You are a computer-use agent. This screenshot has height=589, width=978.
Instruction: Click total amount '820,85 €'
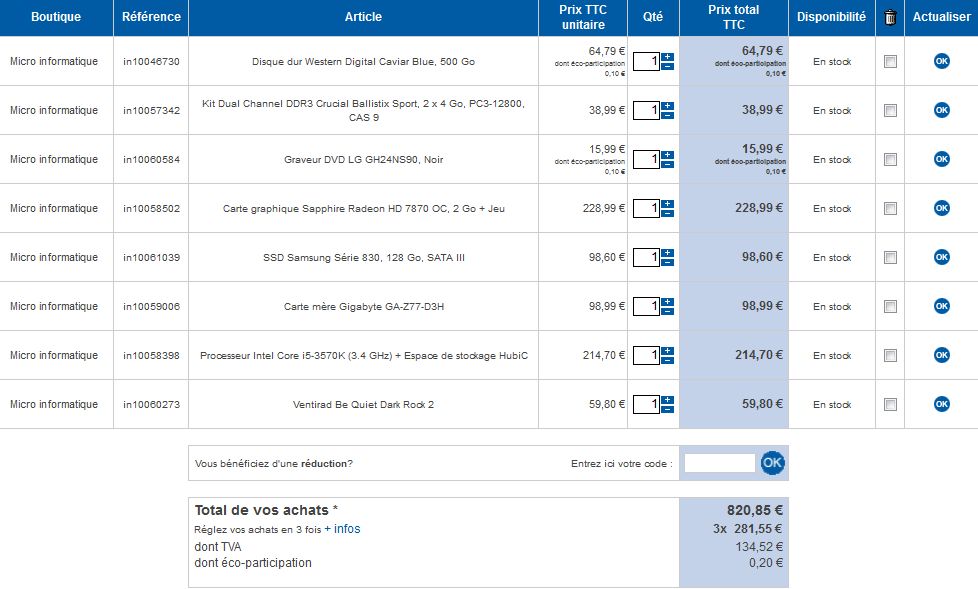pos(755,510)
